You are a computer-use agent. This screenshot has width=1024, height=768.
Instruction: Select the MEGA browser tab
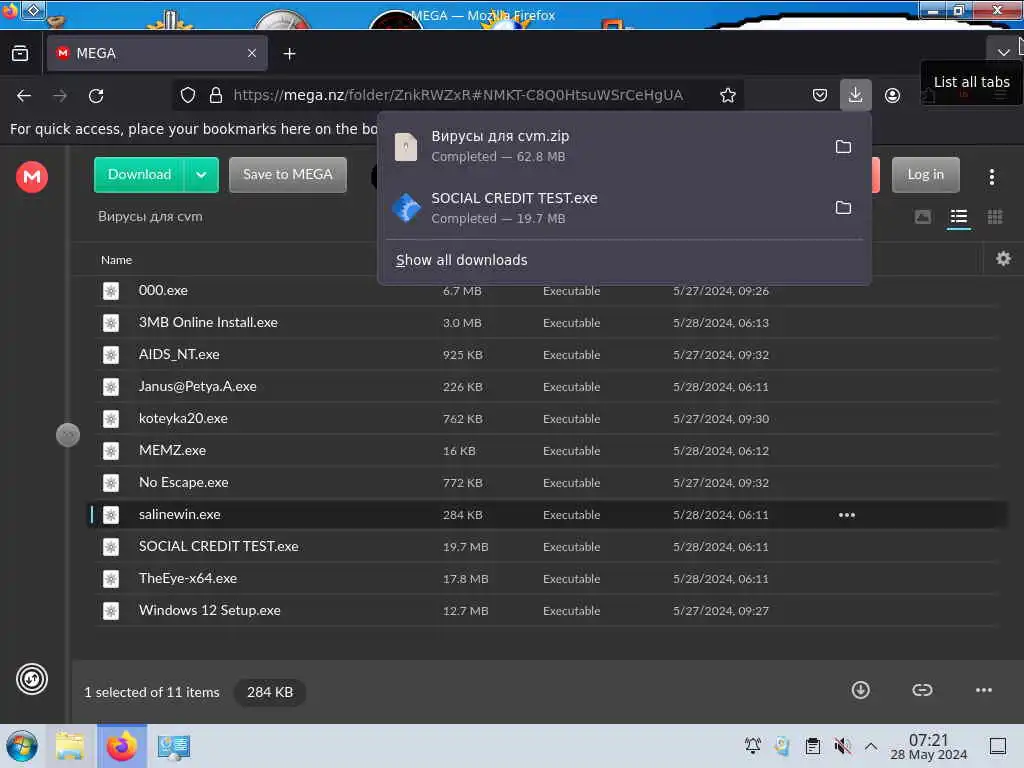pos(157,54)
